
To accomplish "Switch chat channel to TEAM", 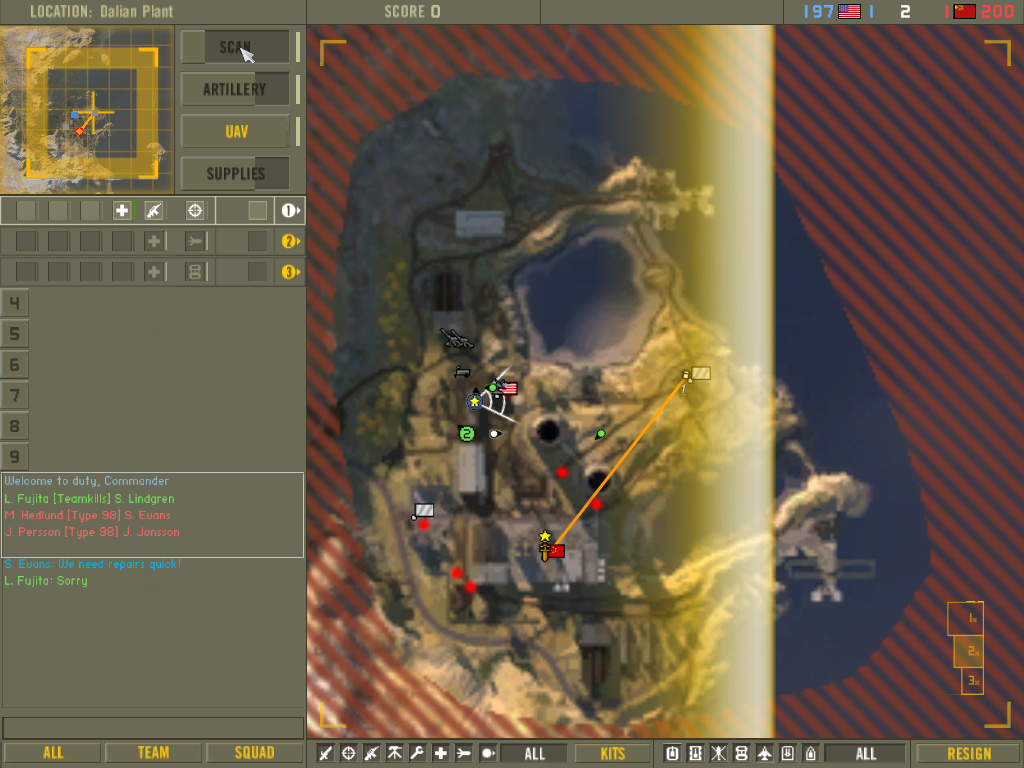I will pyautogui.click(x=153, y=753).
